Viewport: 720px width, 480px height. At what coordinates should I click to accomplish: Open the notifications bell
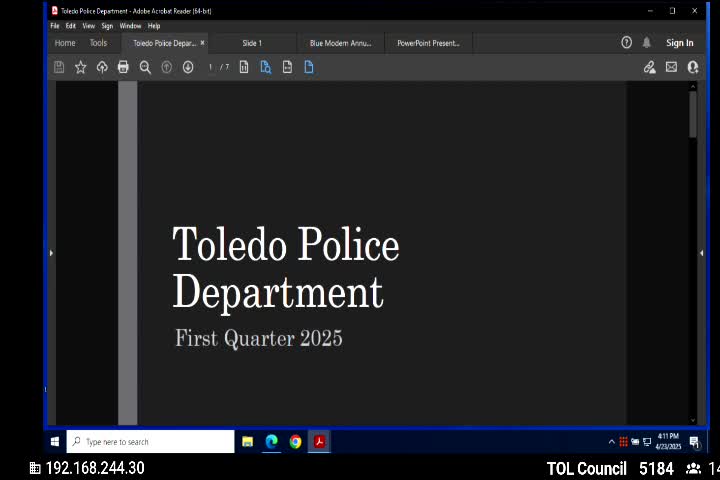pyautogui.click(x=647, y=43)
